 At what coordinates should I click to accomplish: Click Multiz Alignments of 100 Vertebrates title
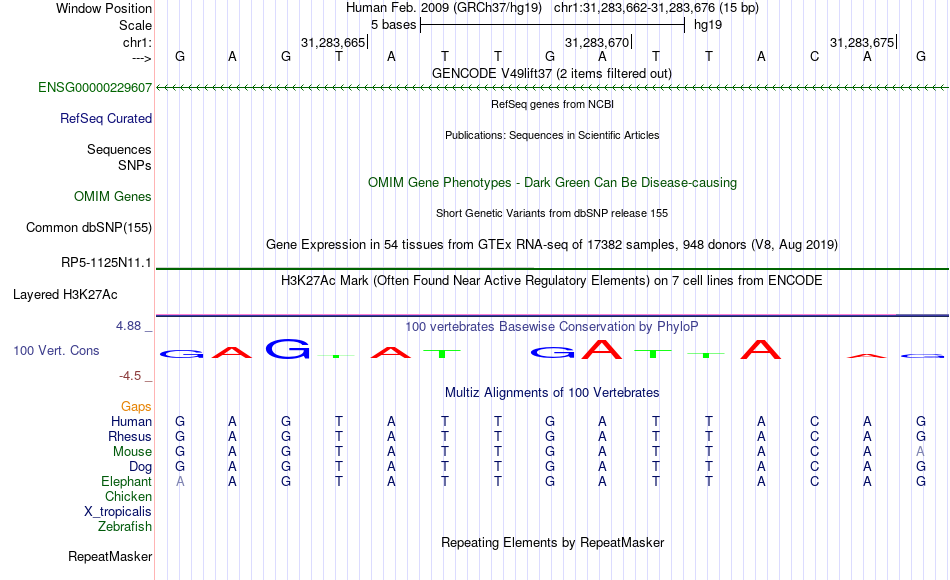[x=552, y=393]
